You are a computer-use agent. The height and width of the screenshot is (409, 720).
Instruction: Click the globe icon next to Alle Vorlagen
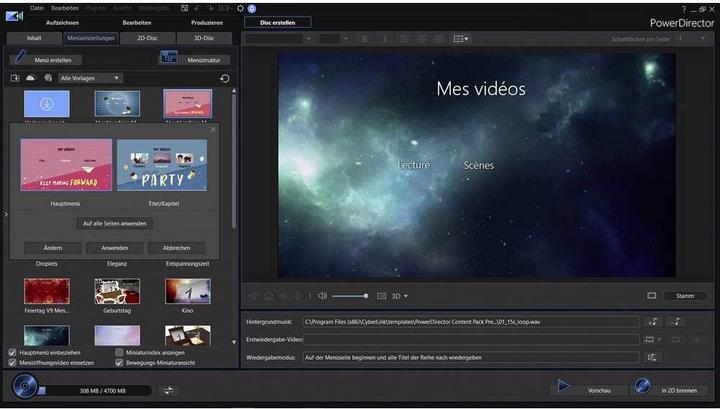48,78
